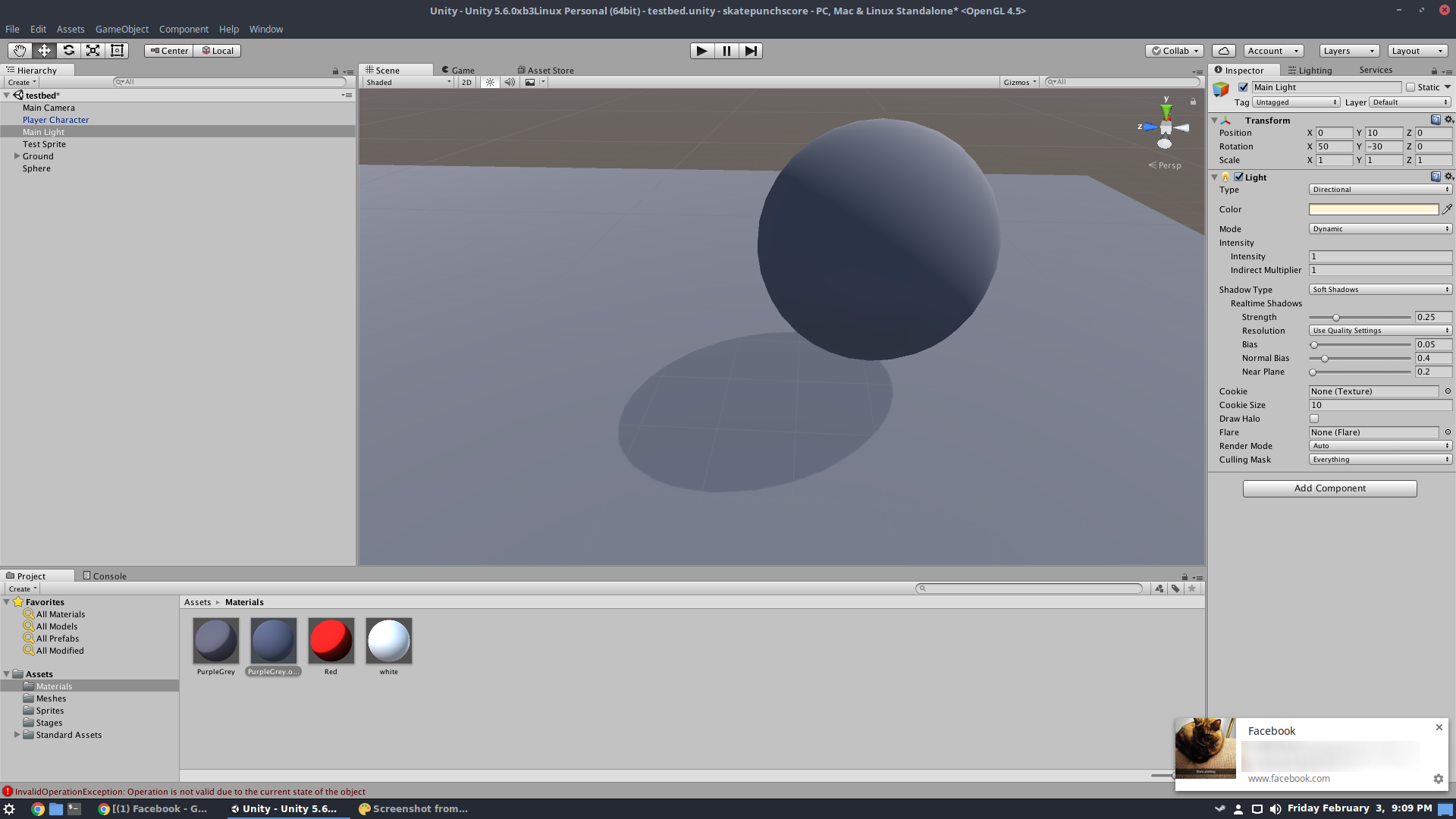The width and height of the screenshot is (1456, 819).
Task: Open search by type filter
Action: 1159,588
